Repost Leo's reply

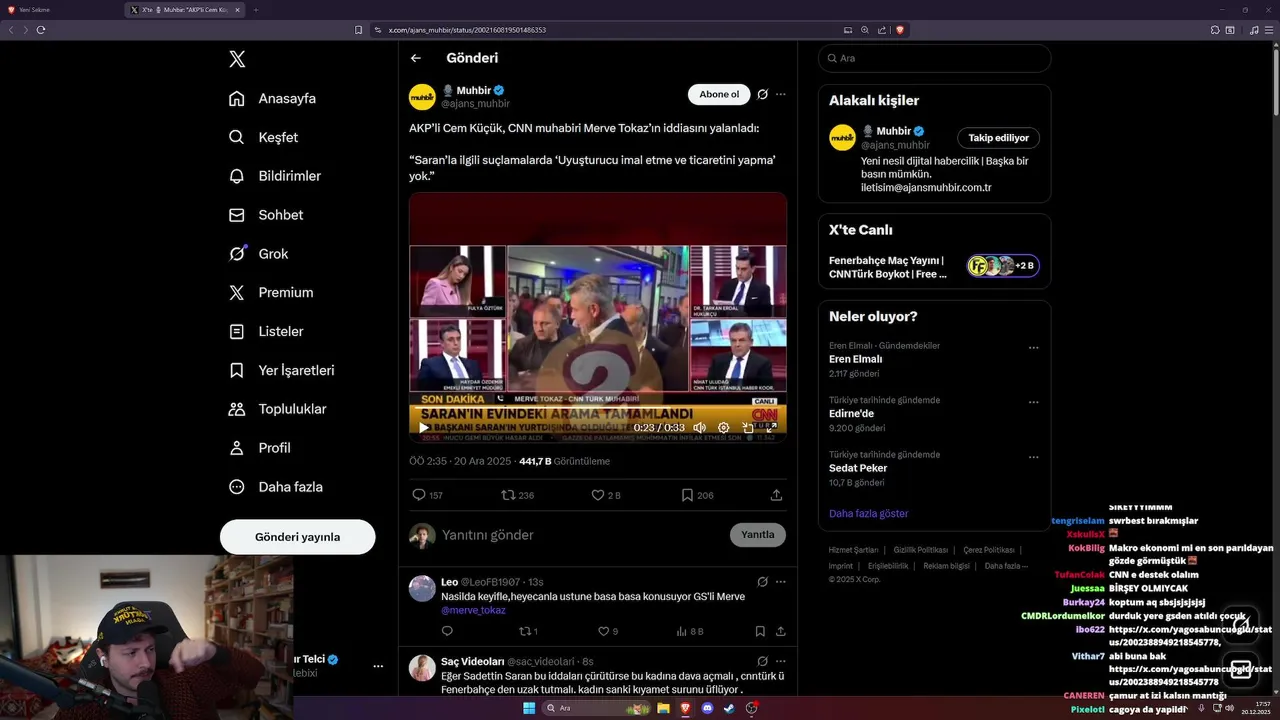coord(527,631)
